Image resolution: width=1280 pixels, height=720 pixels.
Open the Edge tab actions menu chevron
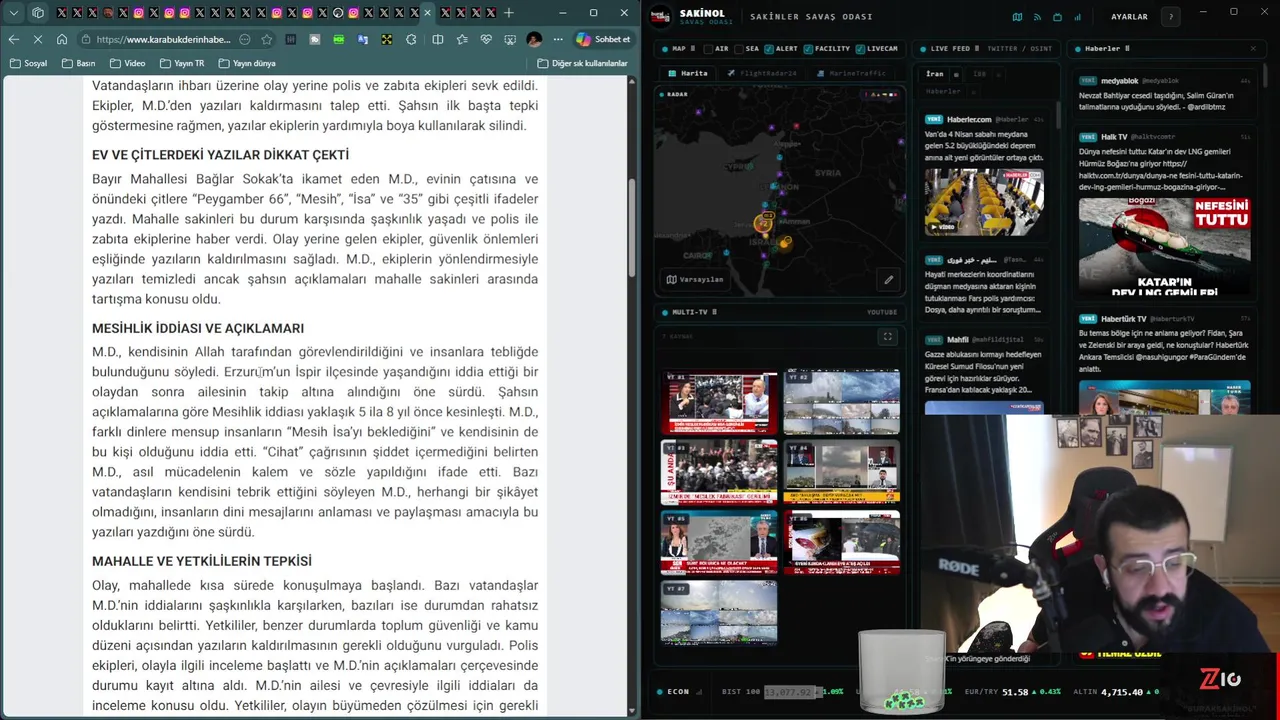tap(13, 13)
